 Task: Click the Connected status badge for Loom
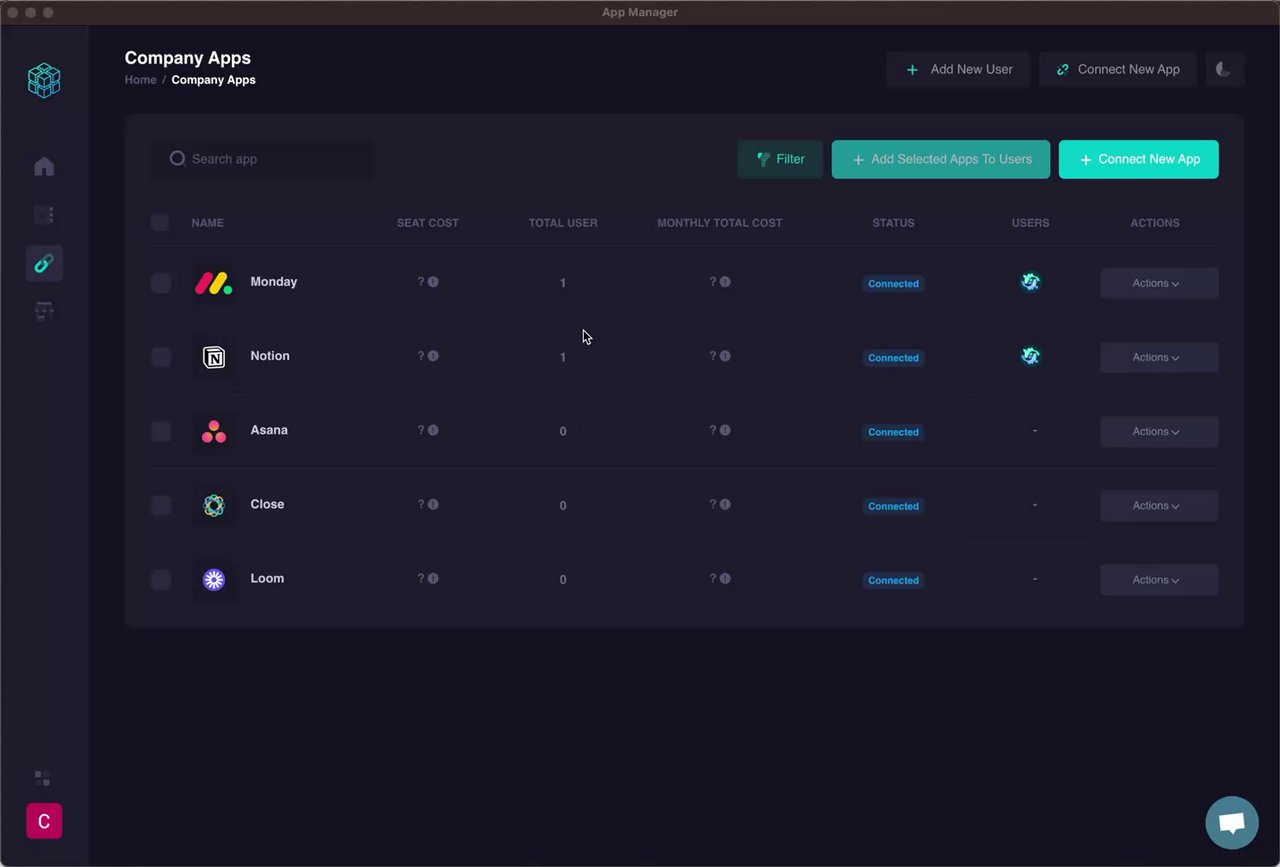pyautogui.click(x=893, y=580)
